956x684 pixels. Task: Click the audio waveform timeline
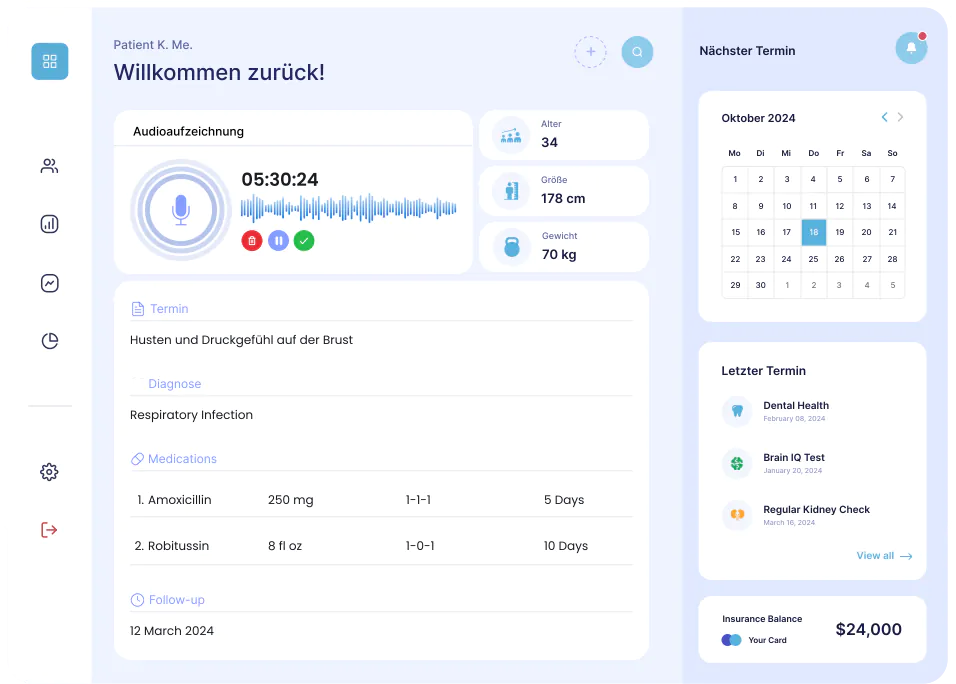coord(348,208)
